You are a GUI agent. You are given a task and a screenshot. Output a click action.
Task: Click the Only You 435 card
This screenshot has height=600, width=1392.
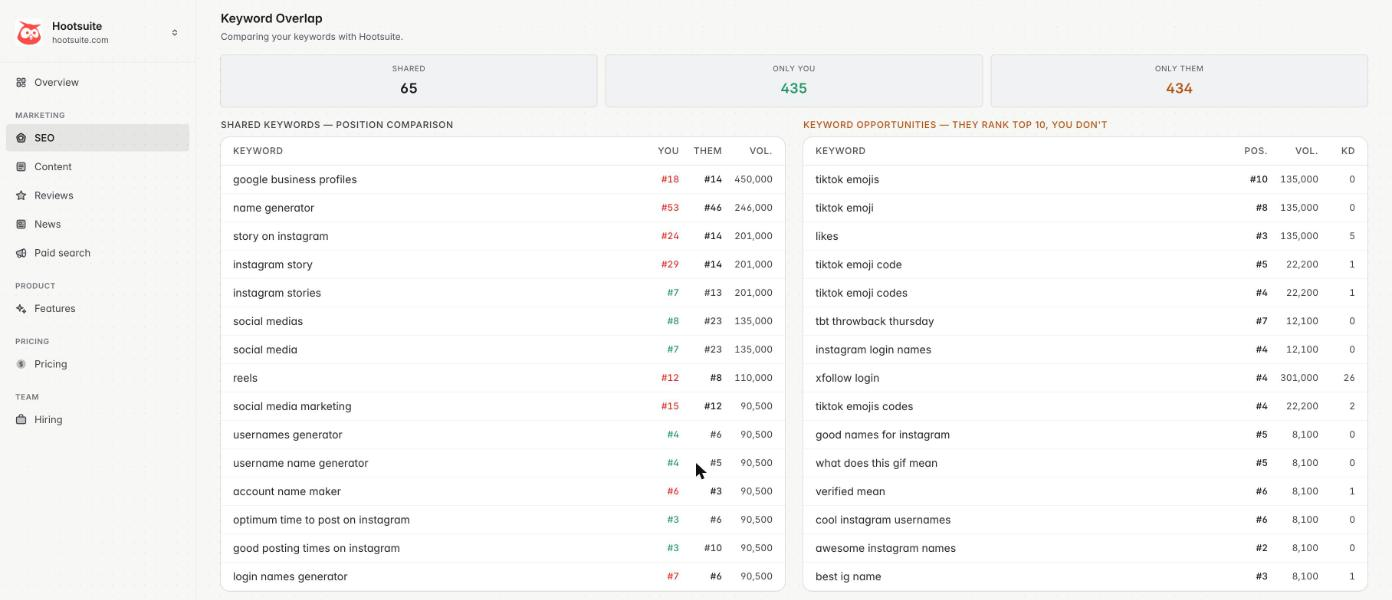(x=794, y=81)
